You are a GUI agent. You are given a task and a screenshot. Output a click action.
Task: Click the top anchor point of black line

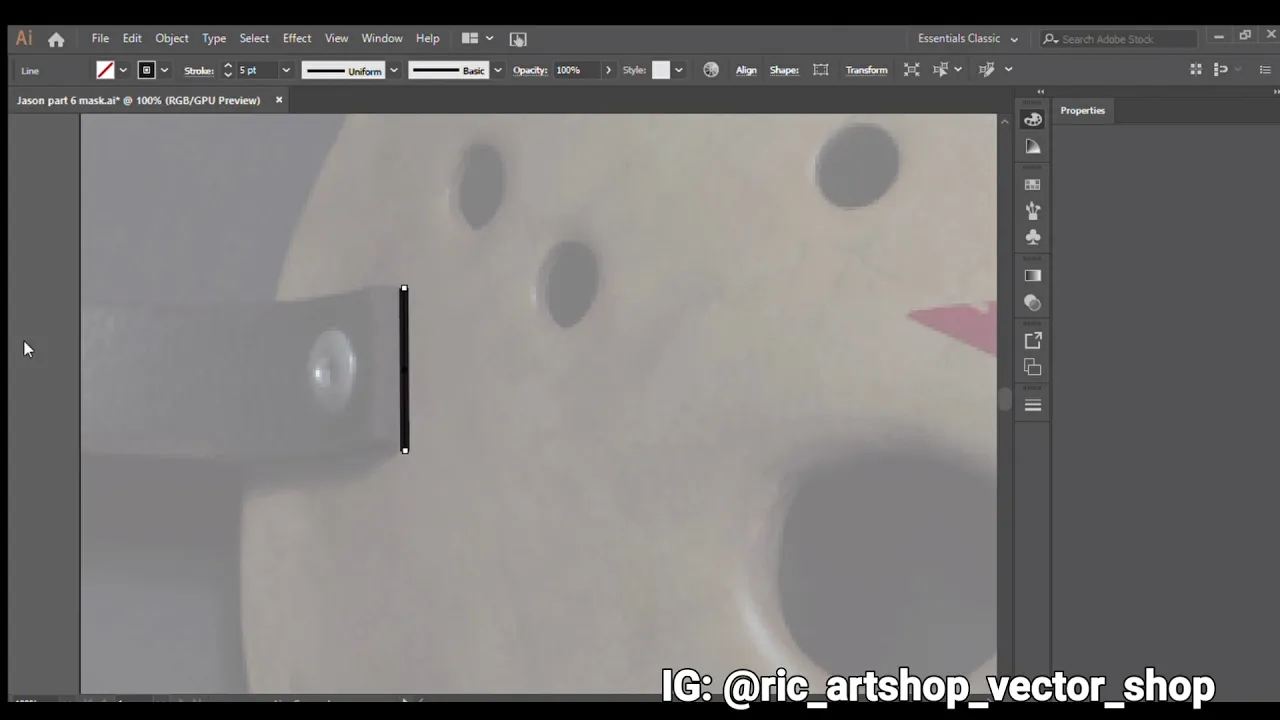point(404,289)
